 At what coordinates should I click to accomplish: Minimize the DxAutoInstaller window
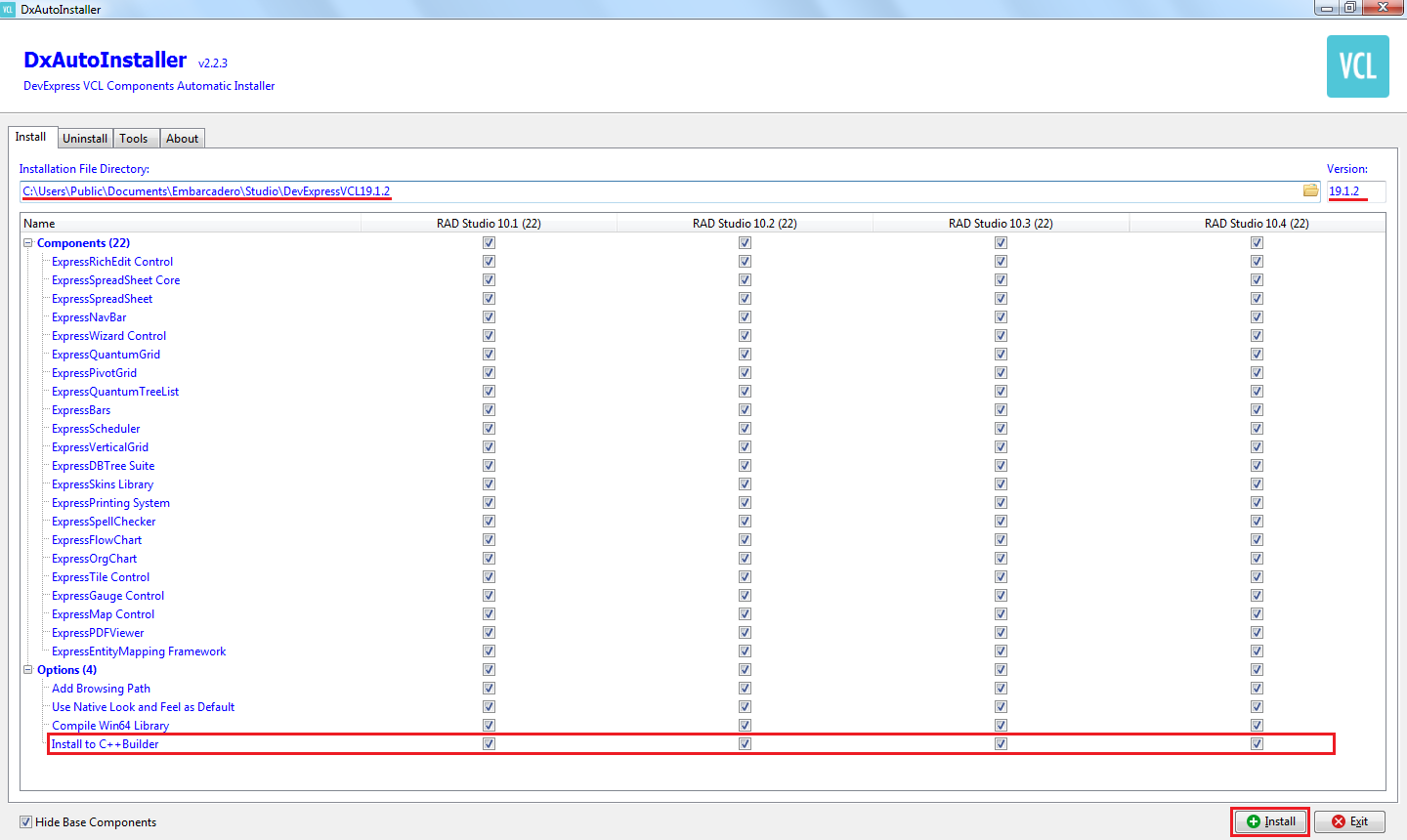tap(1326, 8)
